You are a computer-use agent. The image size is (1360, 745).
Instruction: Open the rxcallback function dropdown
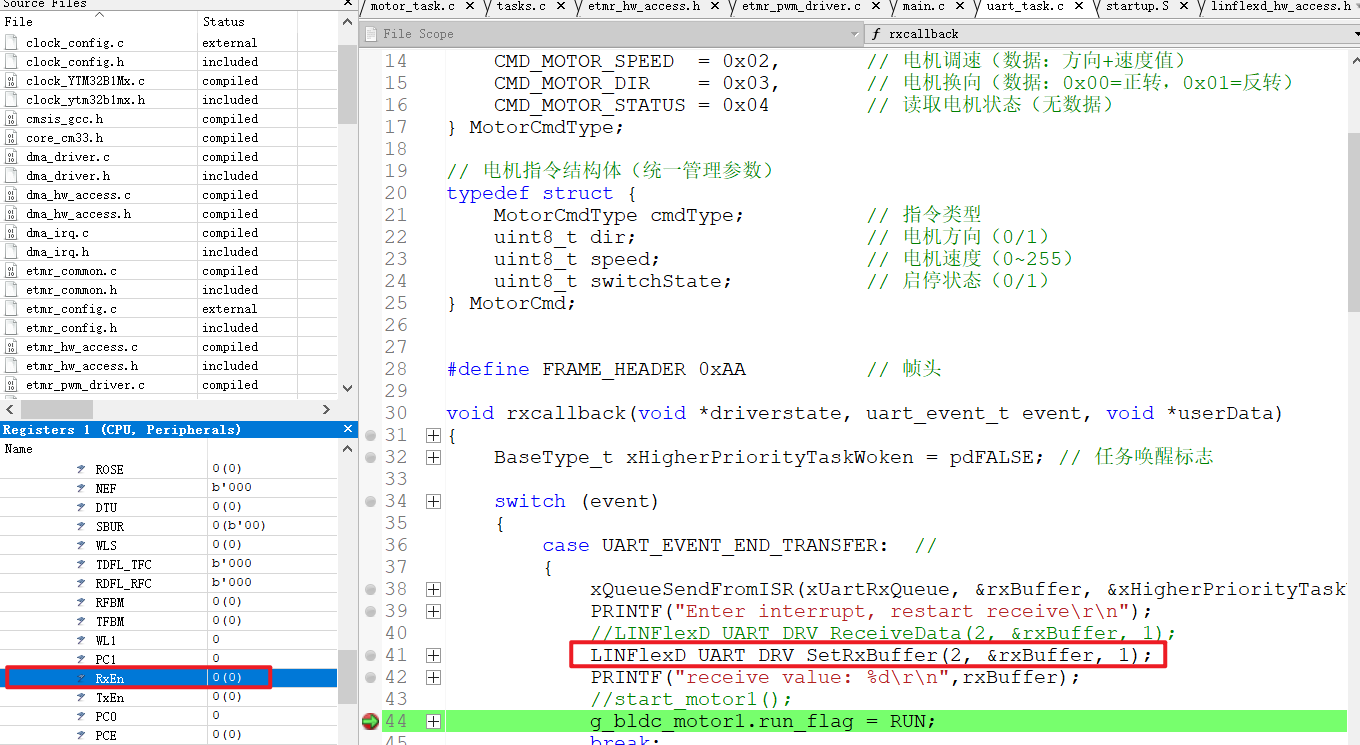point(1352,33)
